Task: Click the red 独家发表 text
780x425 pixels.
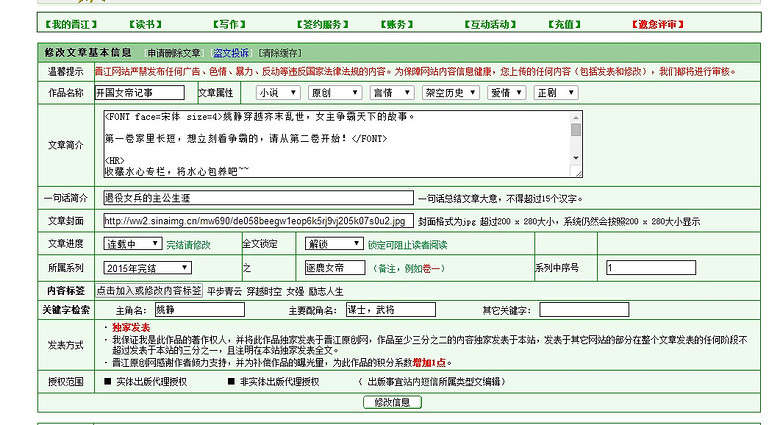Action: click(131, 327)
